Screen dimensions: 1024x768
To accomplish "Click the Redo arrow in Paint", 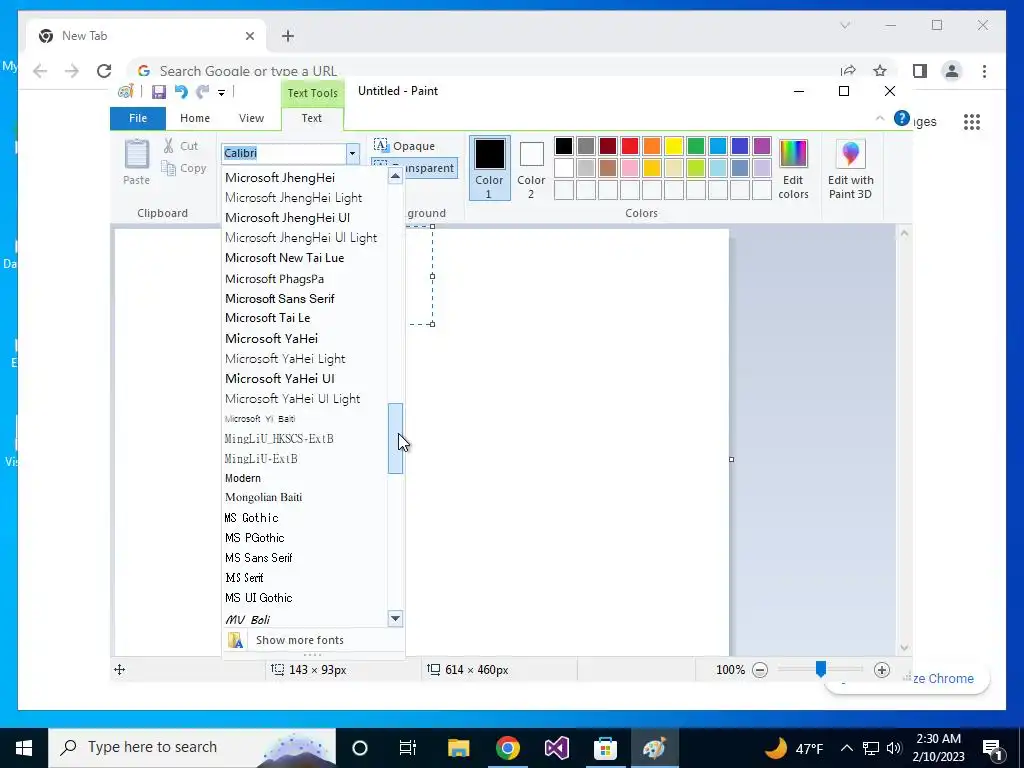I will point(203,92).
